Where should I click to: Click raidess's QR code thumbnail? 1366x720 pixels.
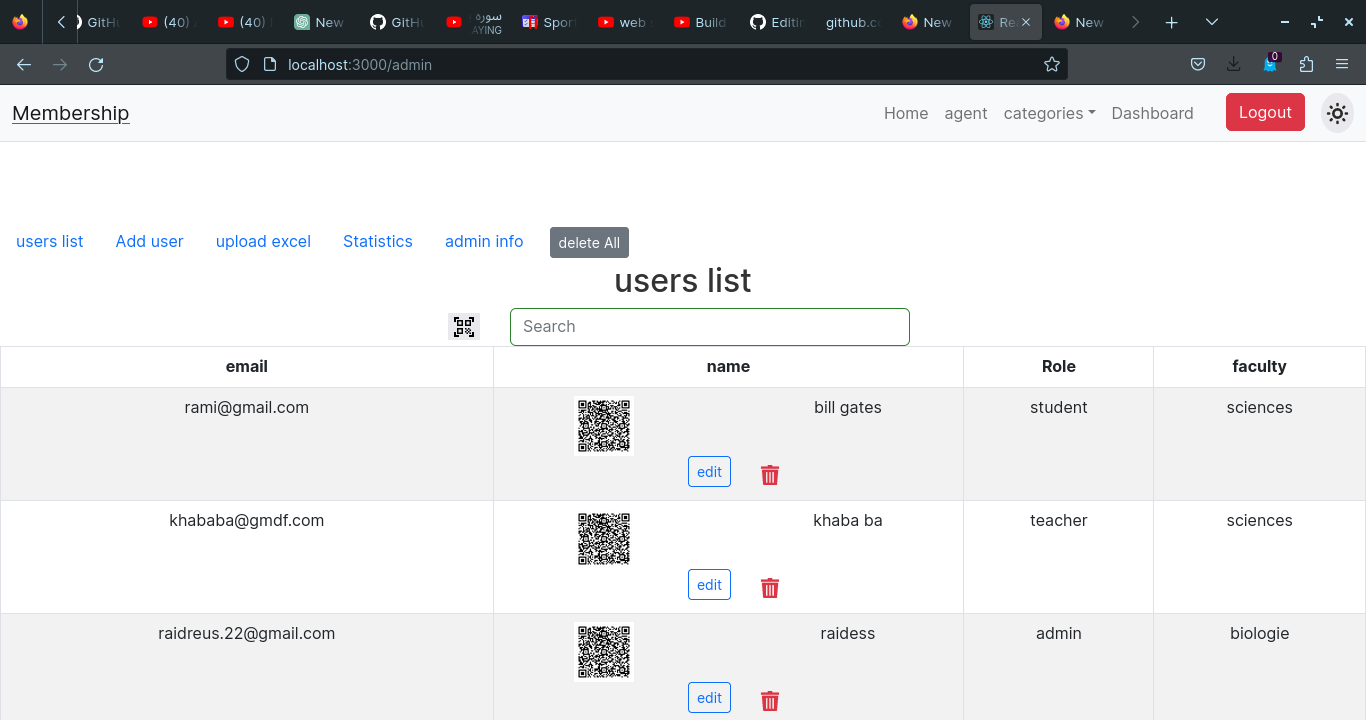603,652
